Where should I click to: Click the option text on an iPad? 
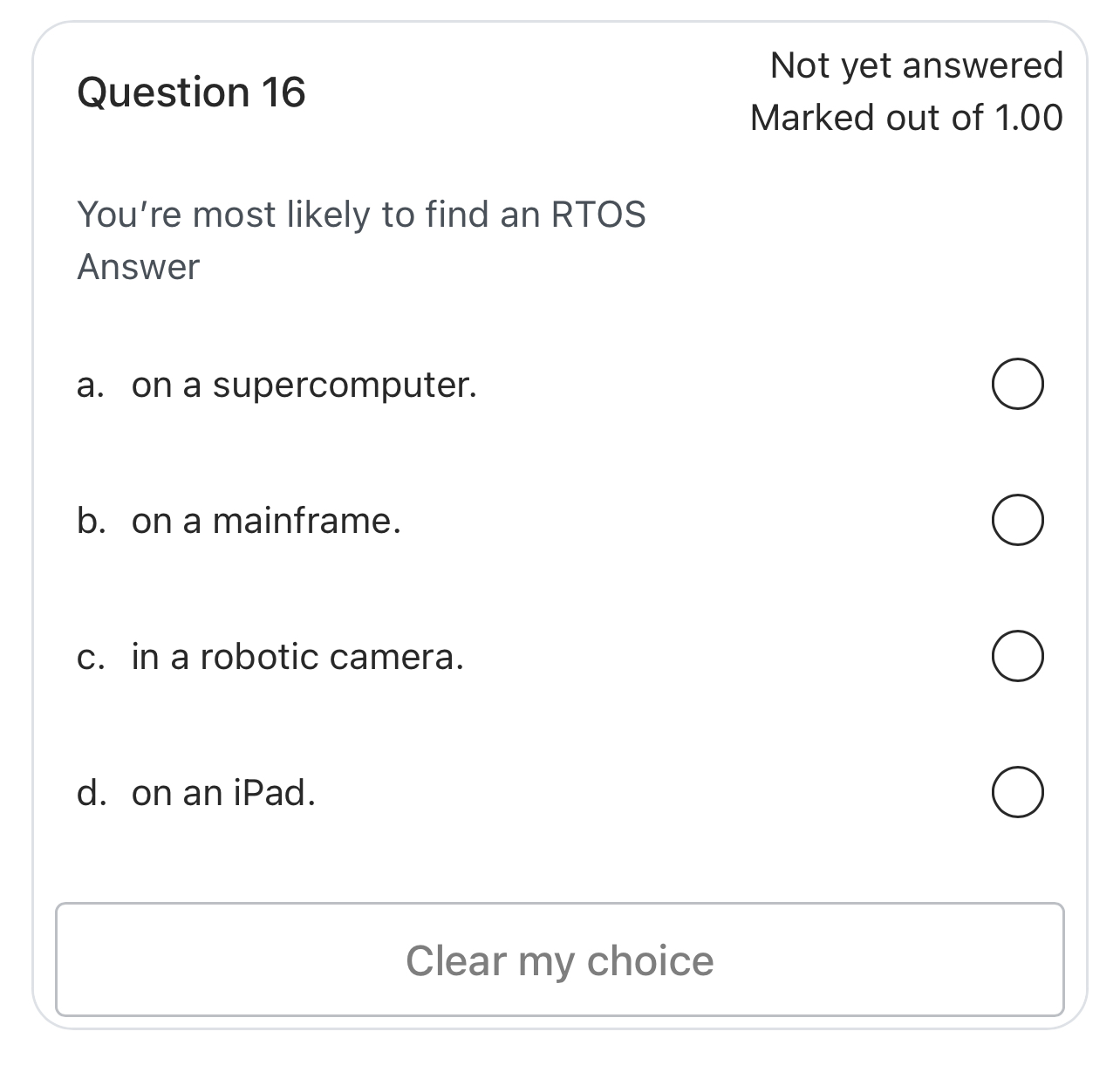tap(225, 793)
